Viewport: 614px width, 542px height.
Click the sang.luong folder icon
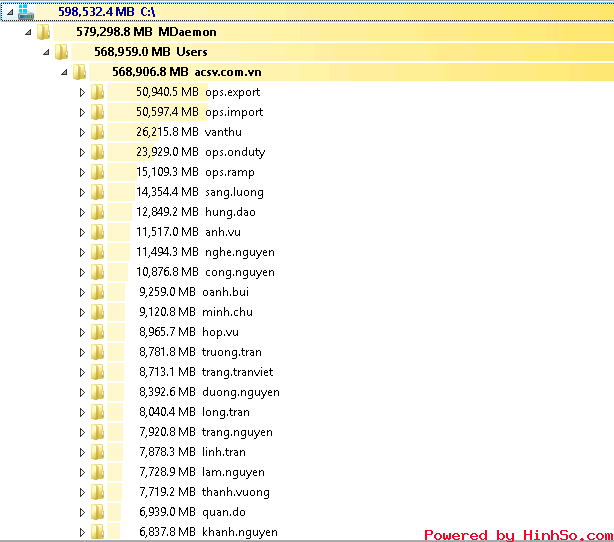(x=98, y=192)
